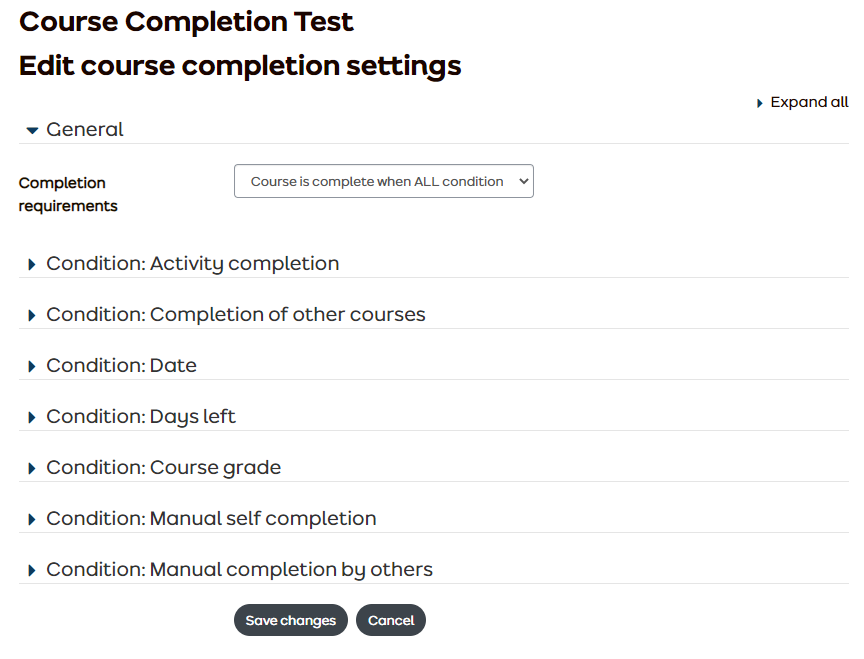
Task: Expand the Condition: Manual completion by others section
Action: [240, 569]
